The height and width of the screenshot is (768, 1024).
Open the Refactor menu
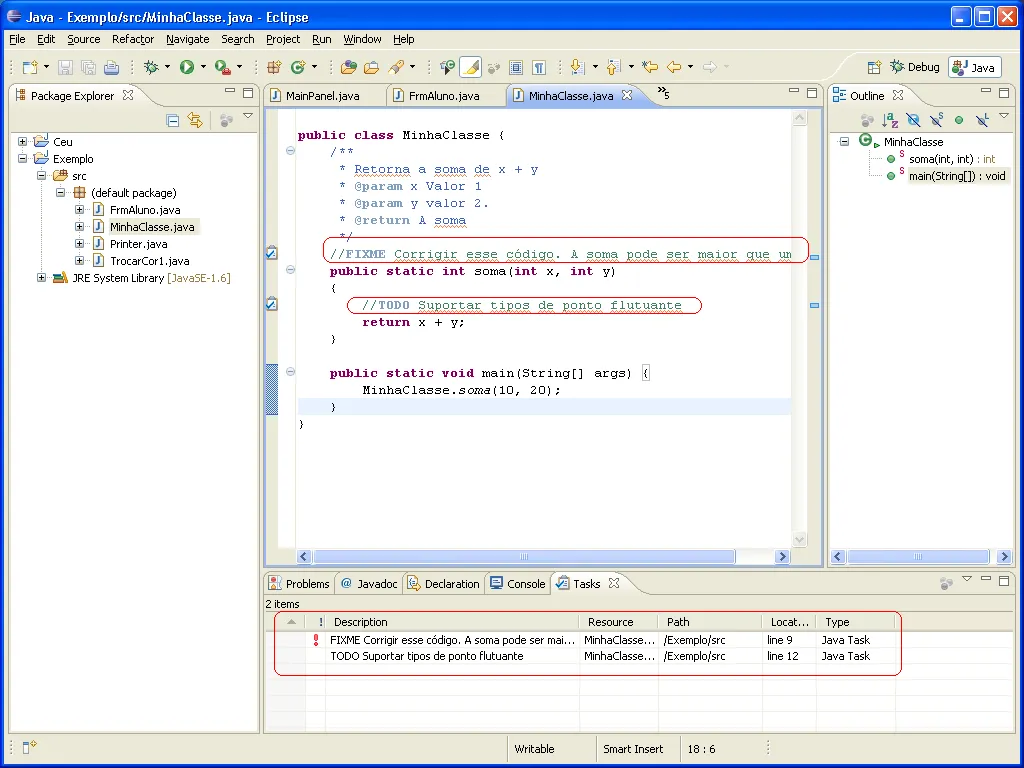(x=133, y=39)
